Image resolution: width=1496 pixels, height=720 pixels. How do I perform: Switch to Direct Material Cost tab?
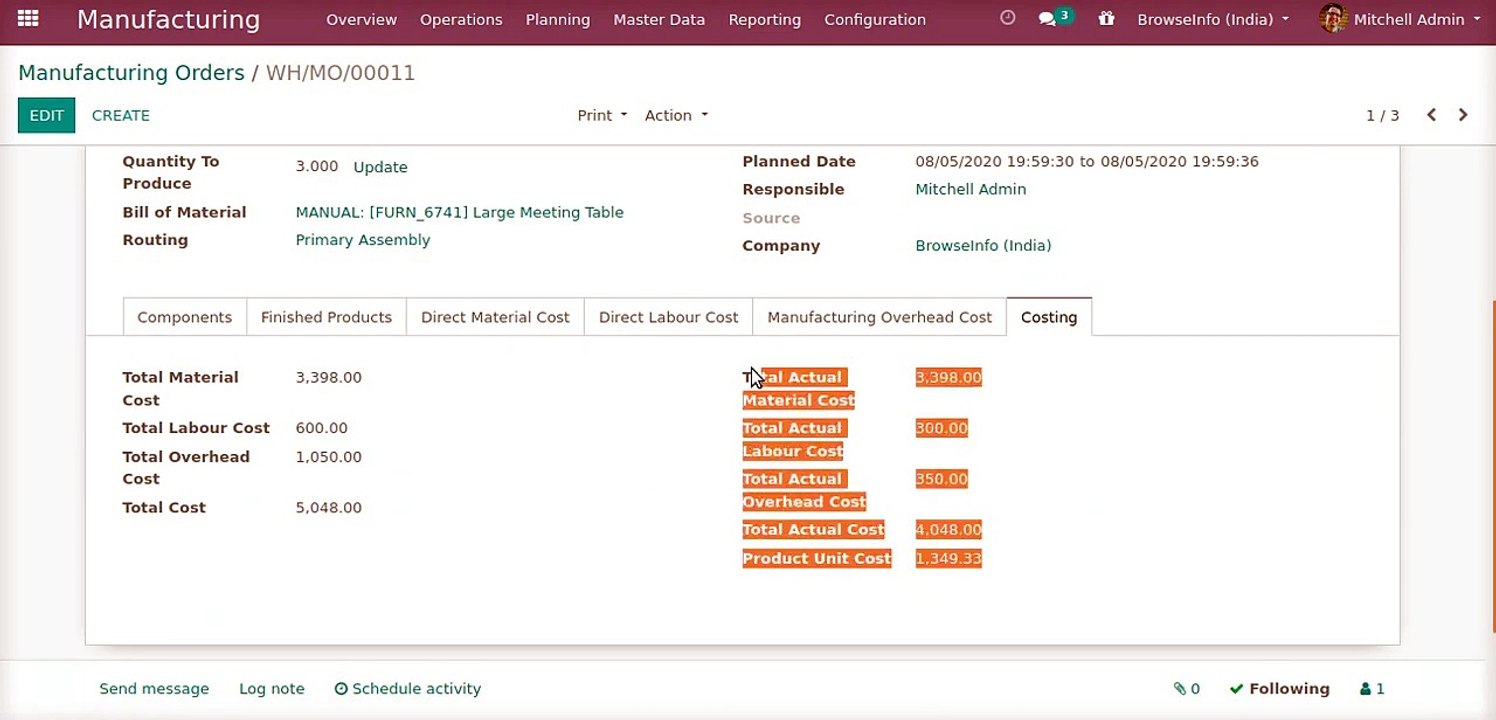[x=495, y=317]
